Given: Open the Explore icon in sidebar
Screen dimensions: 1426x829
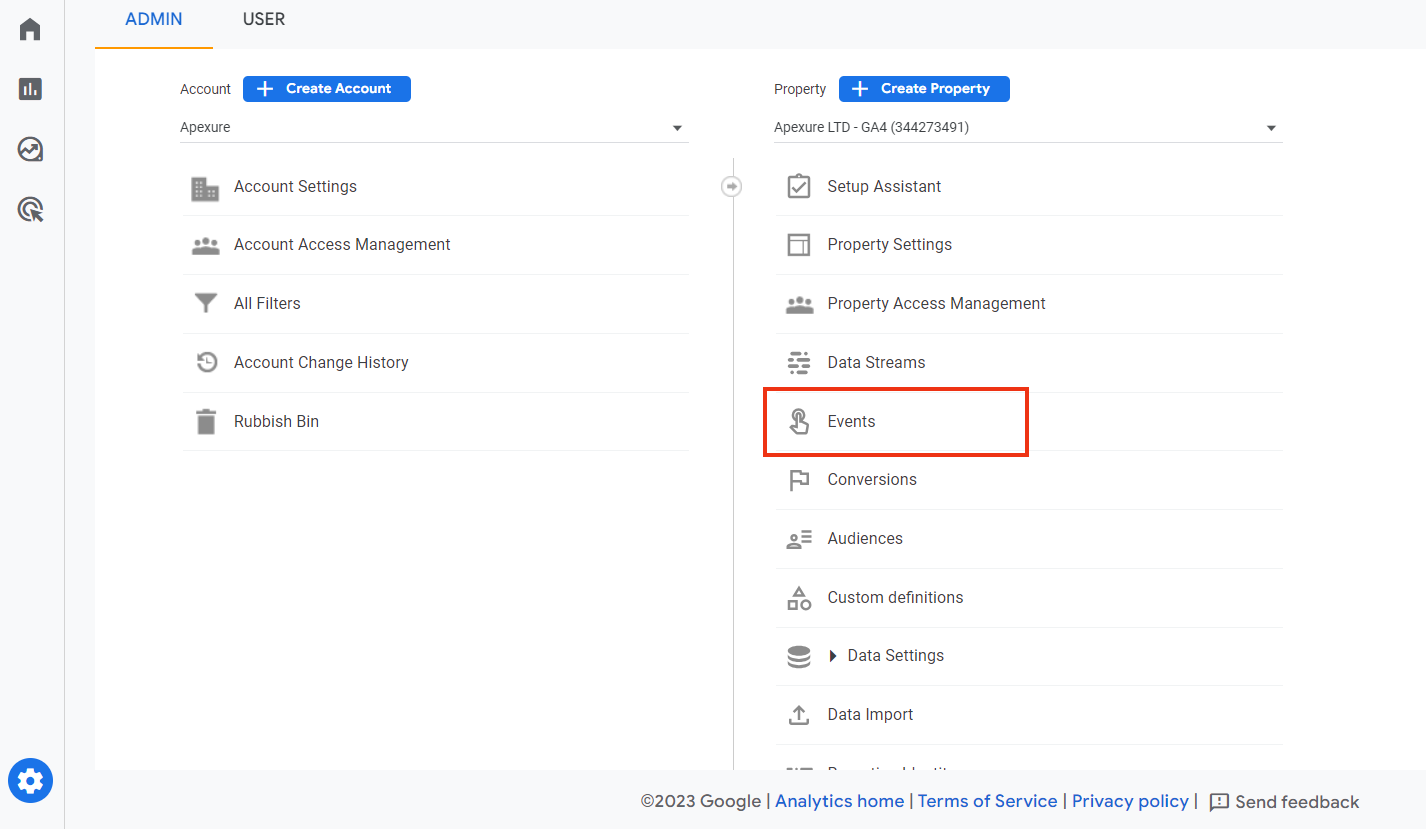Looking at the screenshot, I should 30,149.
